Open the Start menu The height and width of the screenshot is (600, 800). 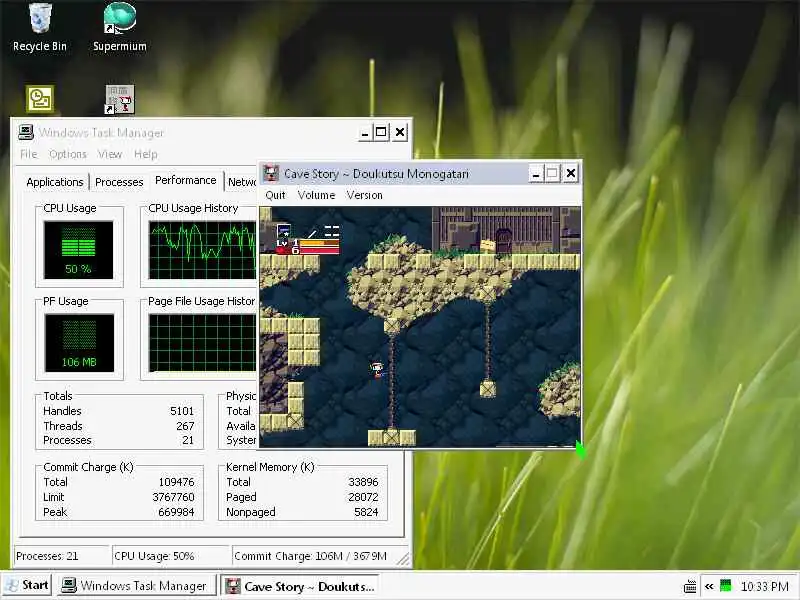[27, 585]
